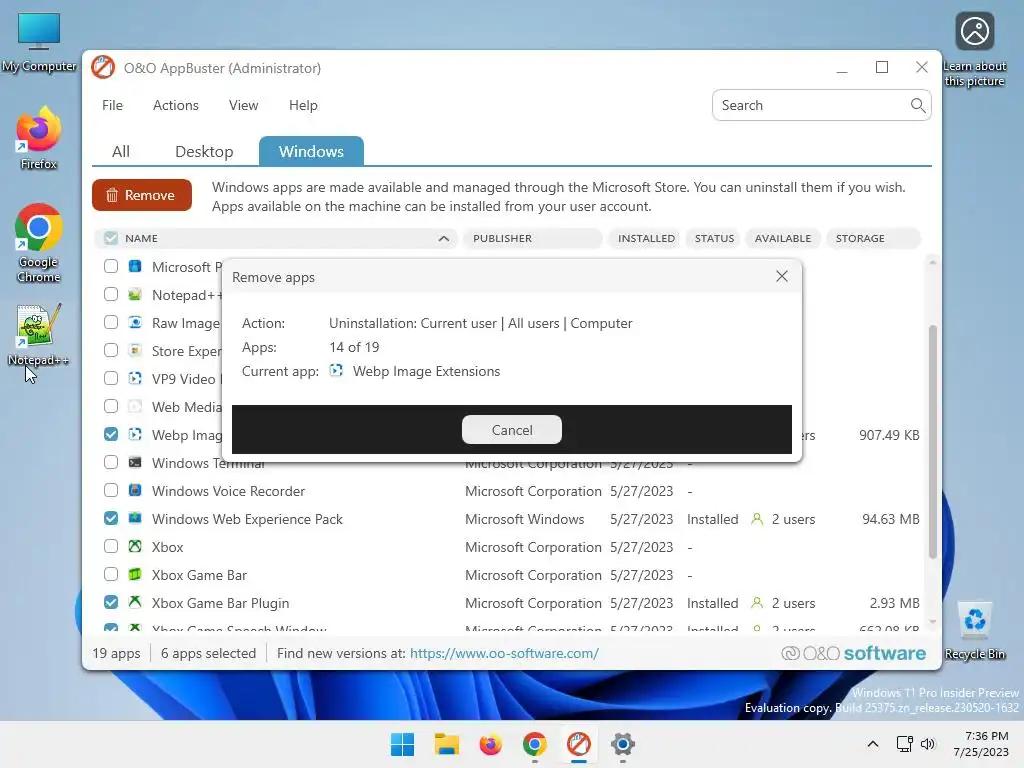Uncheck the Webp Image row checkbox
This screenshot has width=1024, height=768.
coord(111,435)
